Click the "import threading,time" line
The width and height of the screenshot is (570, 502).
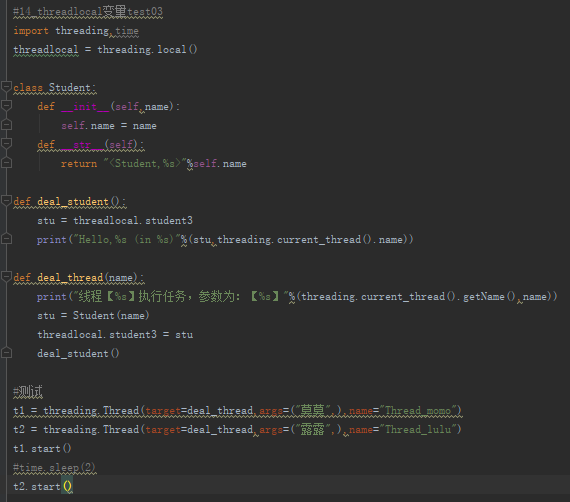76,31
